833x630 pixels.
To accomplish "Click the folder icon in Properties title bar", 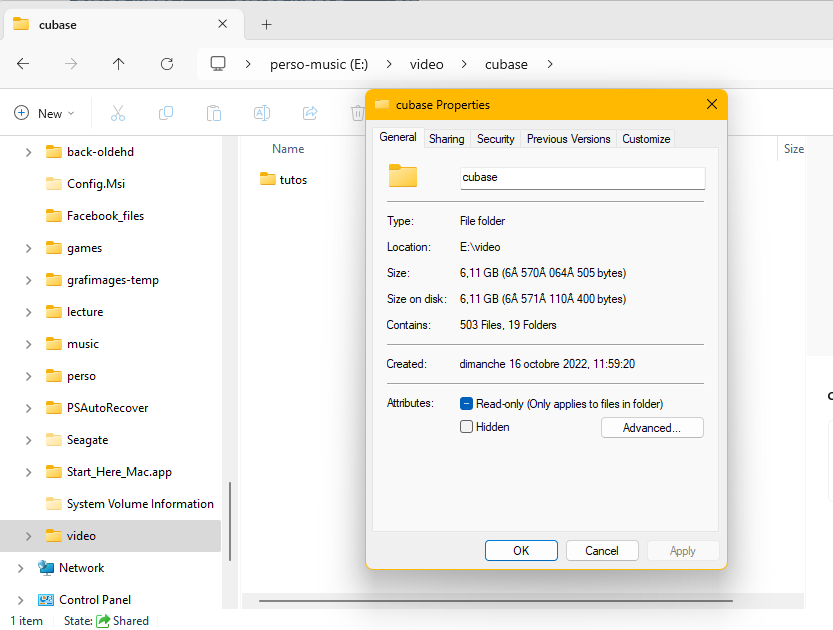I will (382, 104).
